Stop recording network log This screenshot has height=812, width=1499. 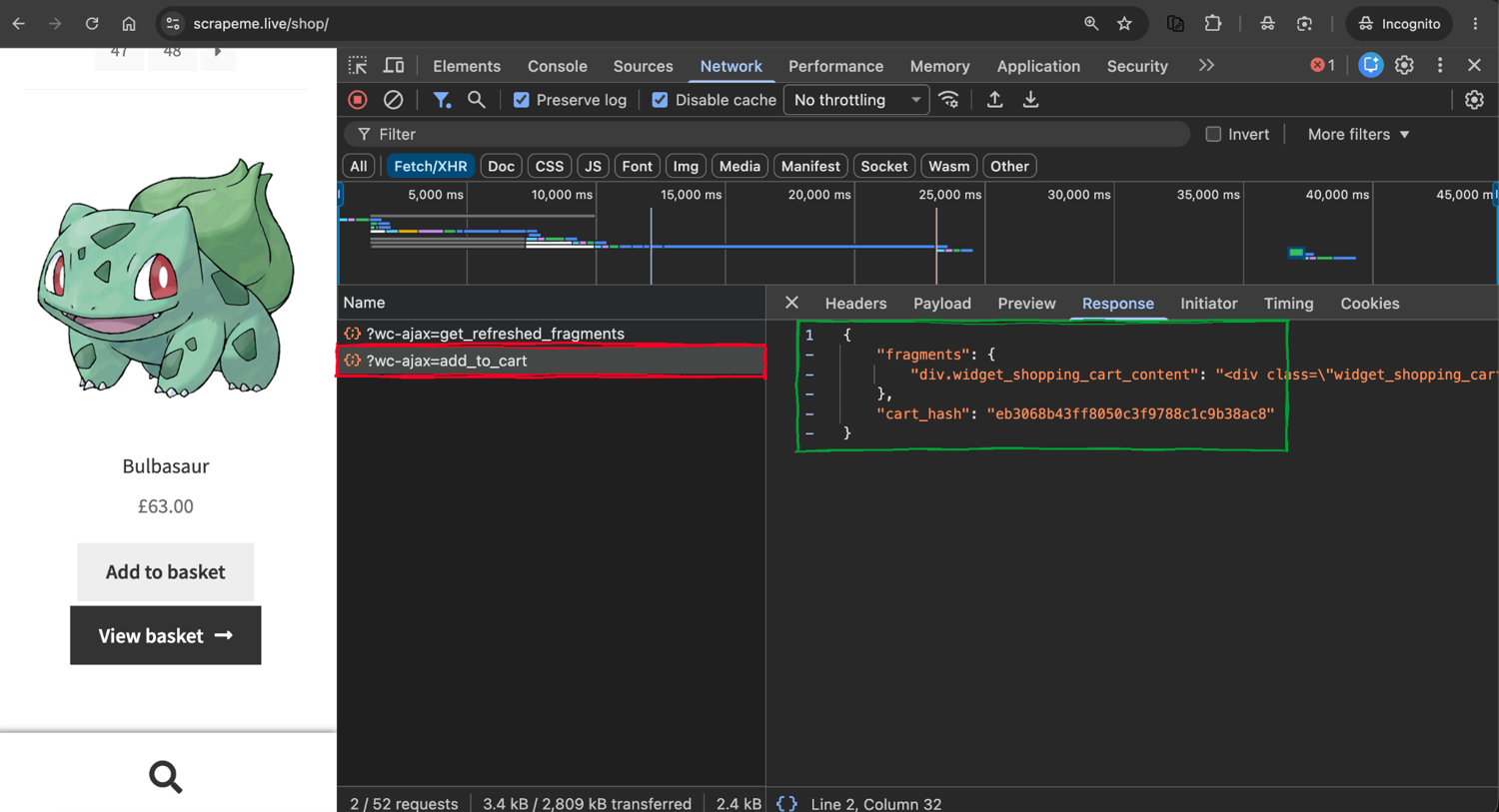358,100
